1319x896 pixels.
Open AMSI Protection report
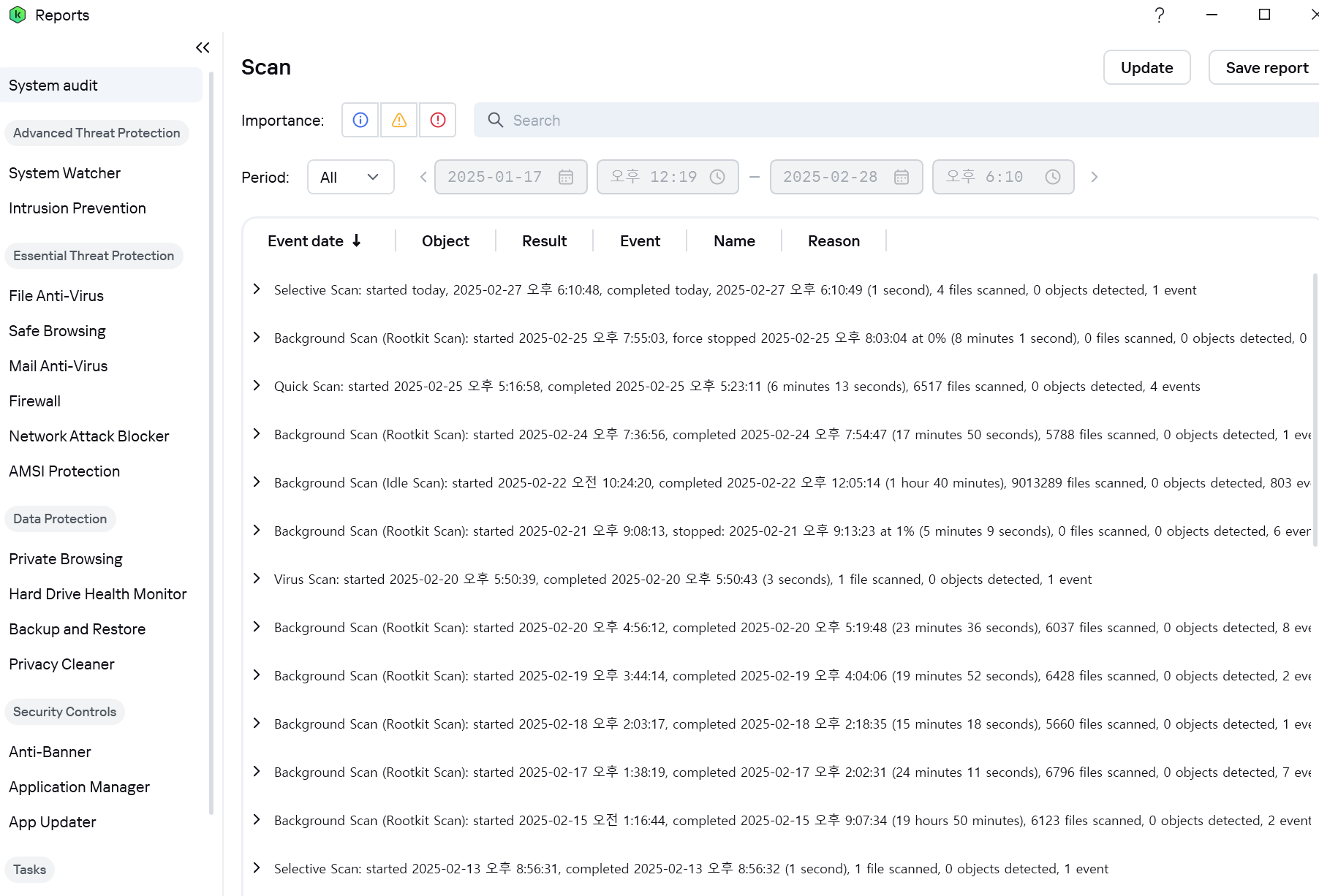point(64,471)
